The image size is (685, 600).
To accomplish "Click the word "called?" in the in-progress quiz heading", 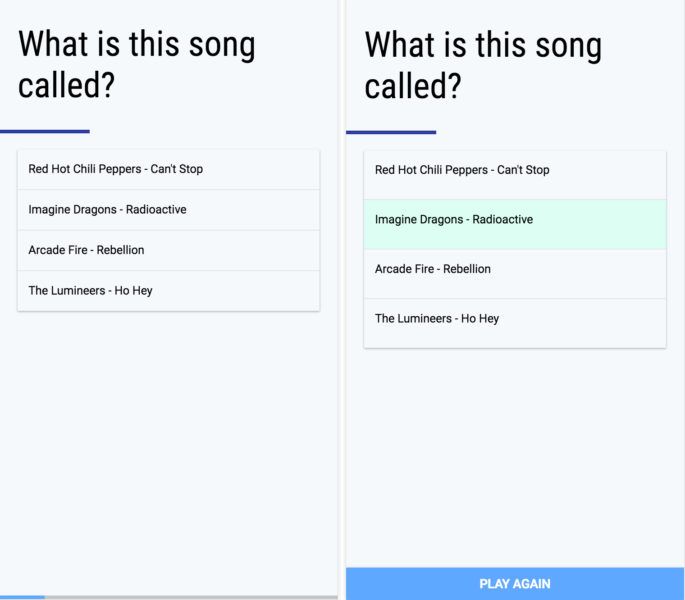I will [x=66, y=85].
